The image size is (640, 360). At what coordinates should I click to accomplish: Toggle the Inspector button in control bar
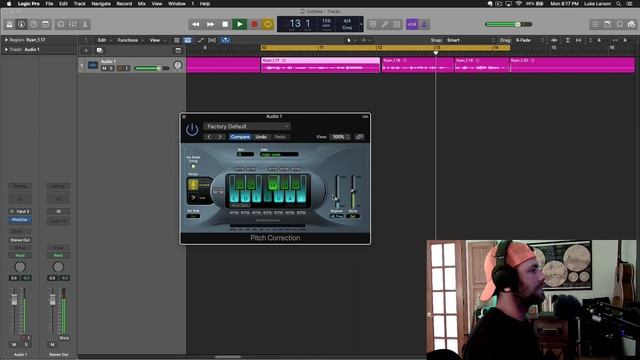pyautogui.click(x=21, y=24)
